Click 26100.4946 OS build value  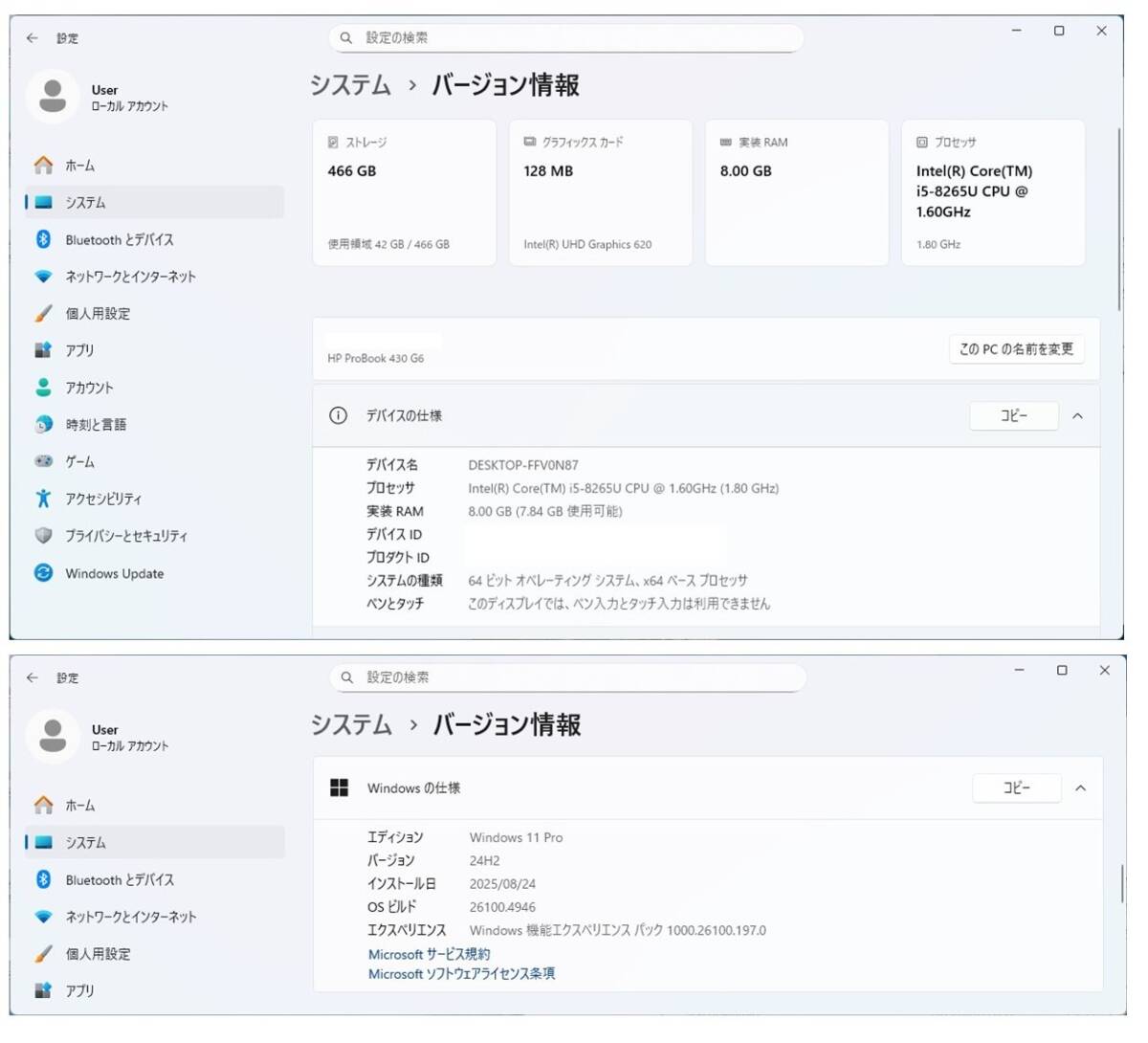pos(502,907)
